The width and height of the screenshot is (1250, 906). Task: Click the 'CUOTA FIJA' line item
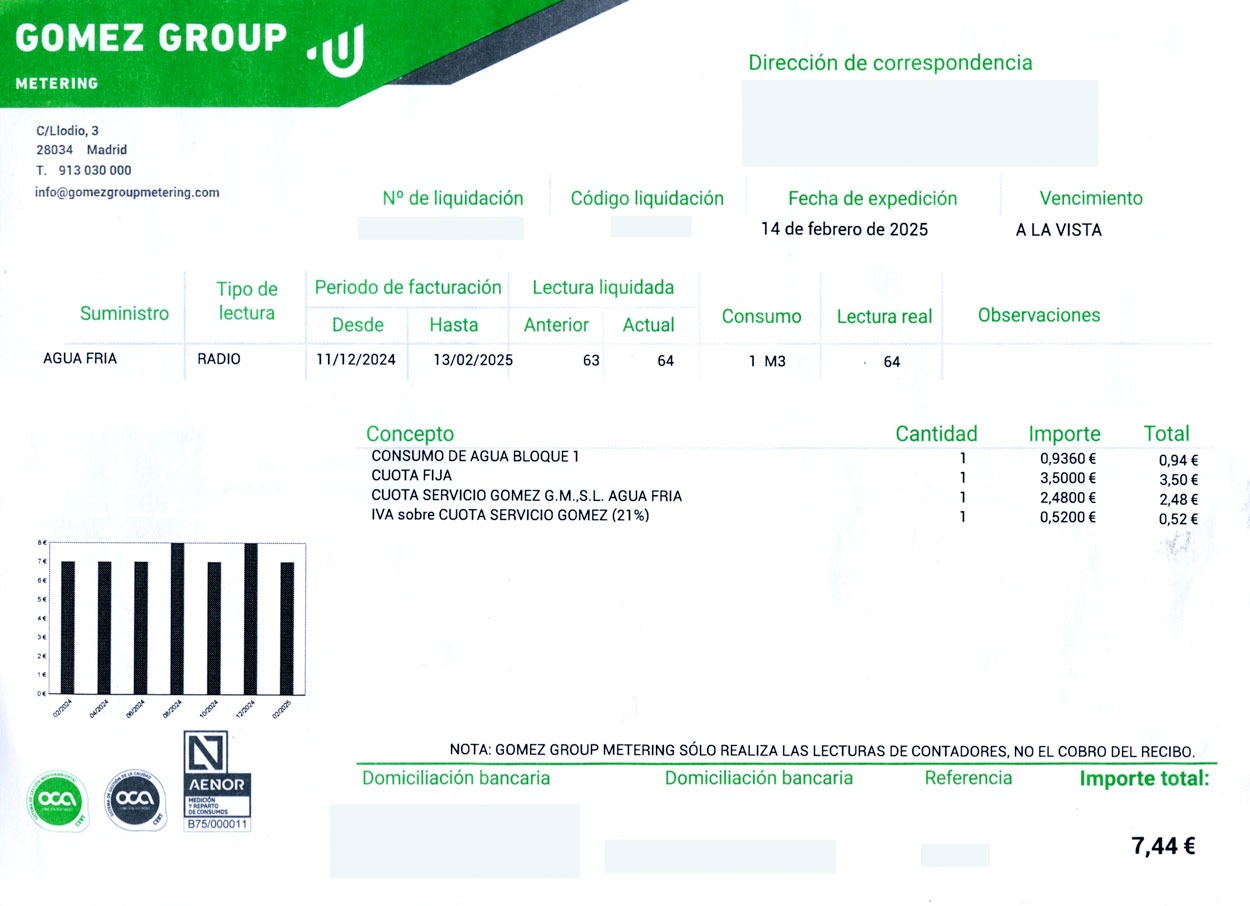(411, 476)
